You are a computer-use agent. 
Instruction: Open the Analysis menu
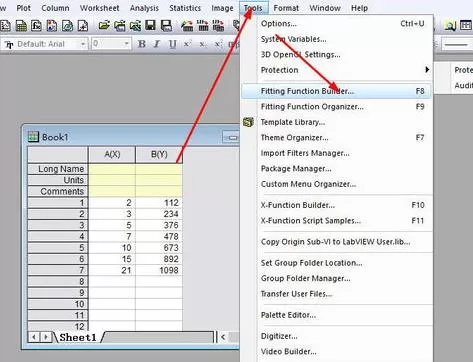[x=144, y=8]
